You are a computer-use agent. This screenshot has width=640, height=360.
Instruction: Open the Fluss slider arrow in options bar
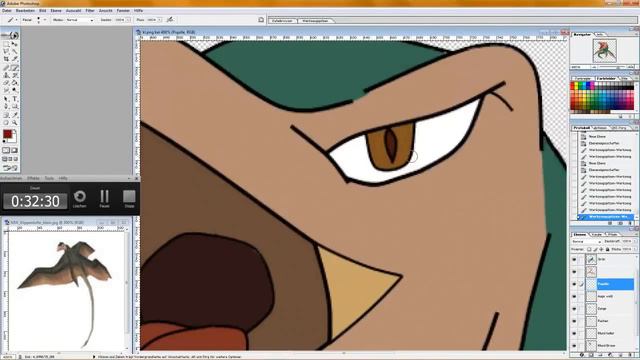pyautogui.click(x=160, y=20)
